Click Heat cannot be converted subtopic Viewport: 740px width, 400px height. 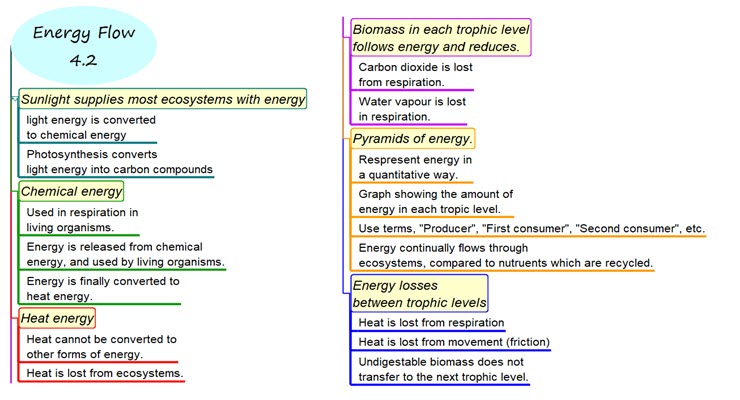click(101, 346)
